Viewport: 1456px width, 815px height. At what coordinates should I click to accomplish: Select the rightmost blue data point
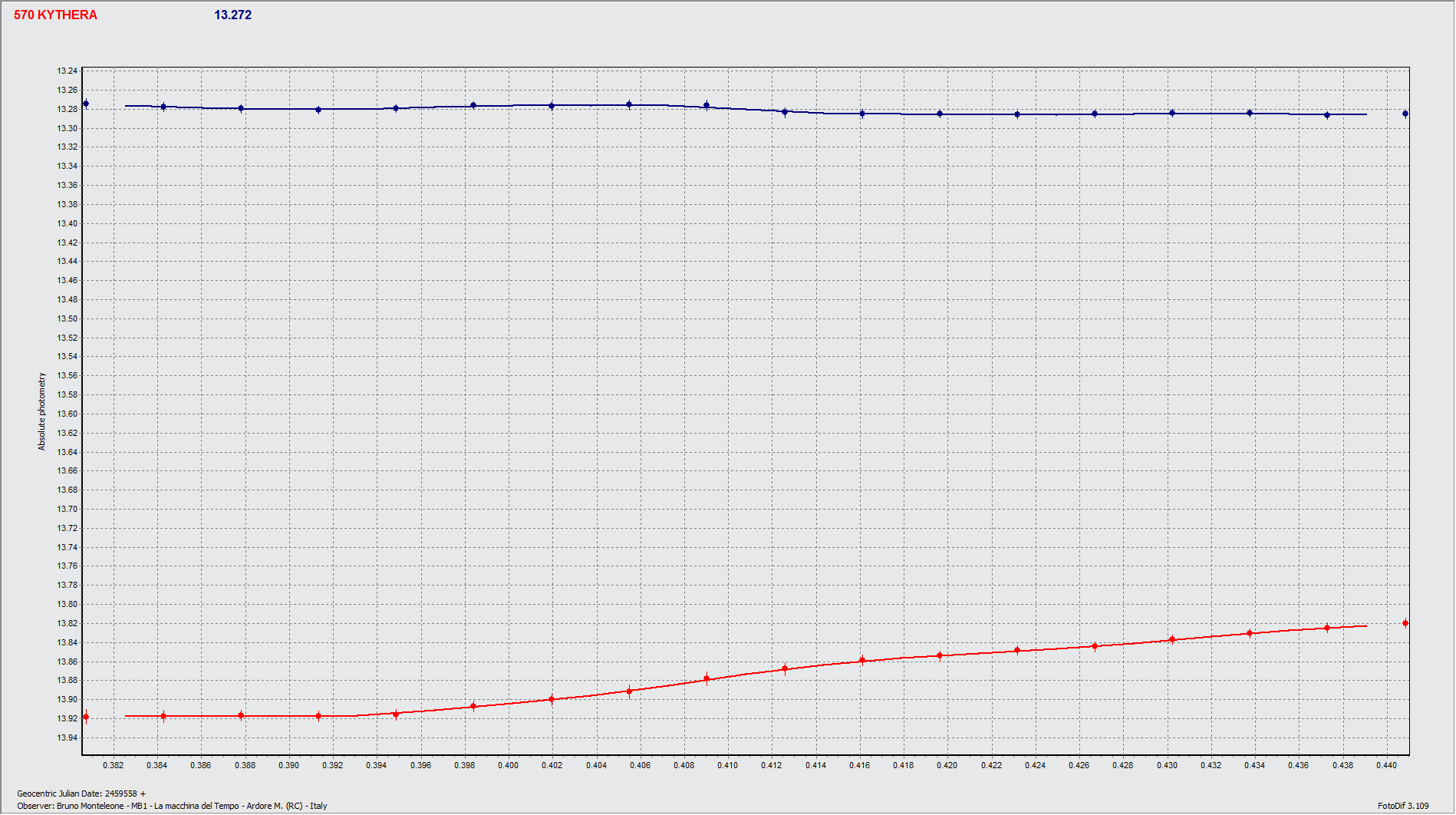[x=1405, y=114]
